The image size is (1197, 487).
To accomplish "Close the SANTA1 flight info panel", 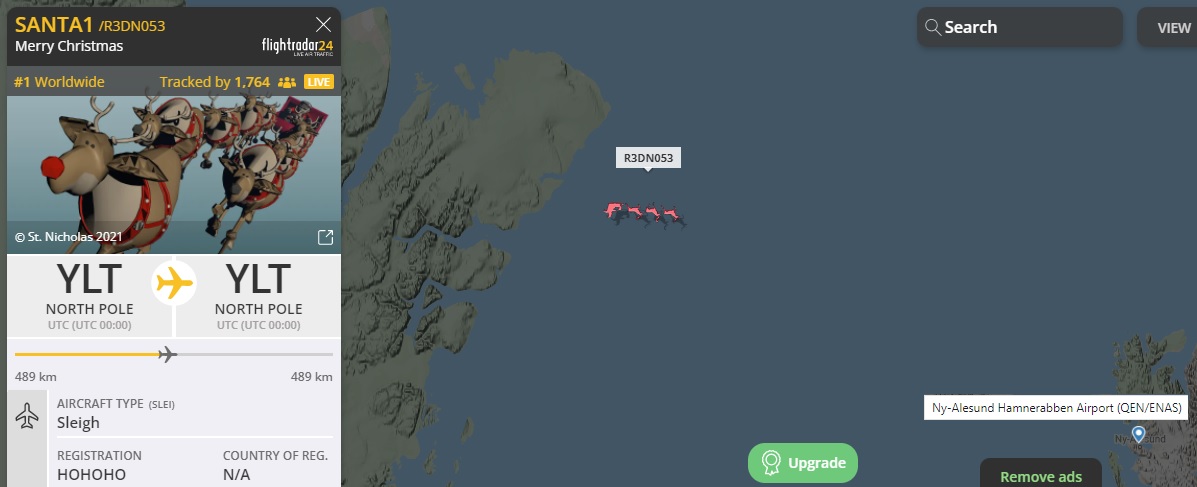I will [x=324, y=24].
